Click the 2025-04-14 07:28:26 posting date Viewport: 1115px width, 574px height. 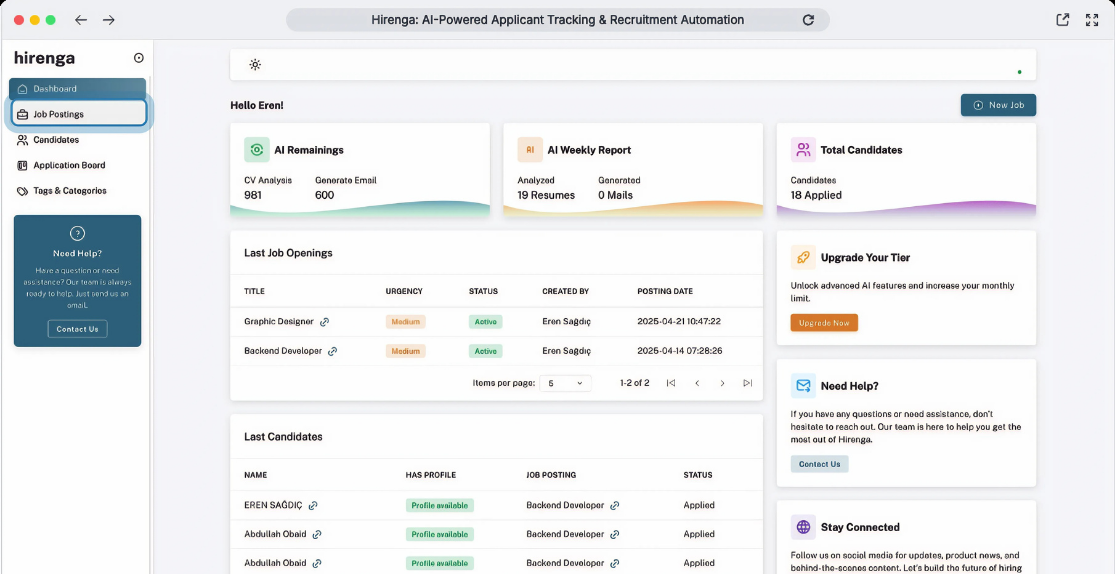pyautogui.click(x=680, y=351)
